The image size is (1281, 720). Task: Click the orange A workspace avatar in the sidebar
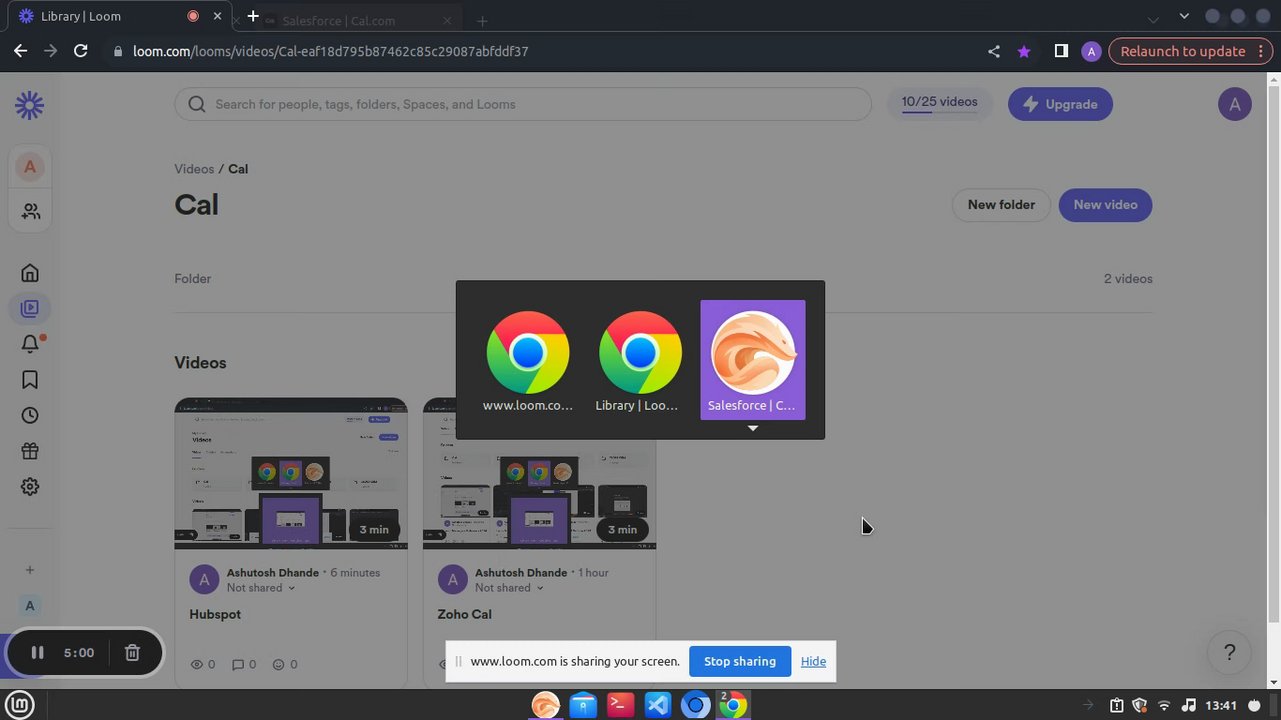click(30, 167)
